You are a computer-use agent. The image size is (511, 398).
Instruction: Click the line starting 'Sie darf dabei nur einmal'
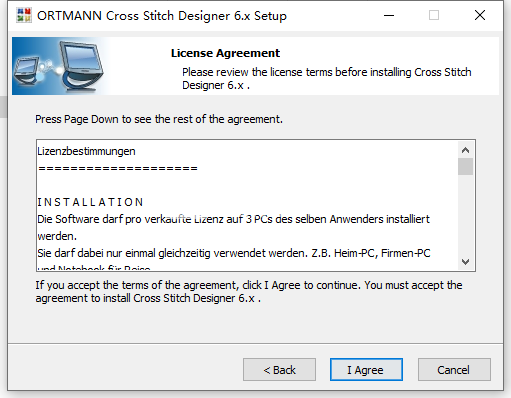coord(234,253)
